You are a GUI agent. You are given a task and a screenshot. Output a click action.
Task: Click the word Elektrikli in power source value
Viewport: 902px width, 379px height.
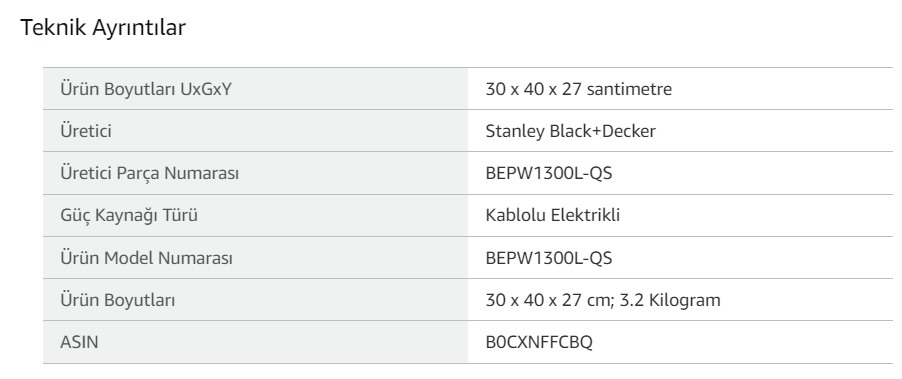[x=585, y=215]
